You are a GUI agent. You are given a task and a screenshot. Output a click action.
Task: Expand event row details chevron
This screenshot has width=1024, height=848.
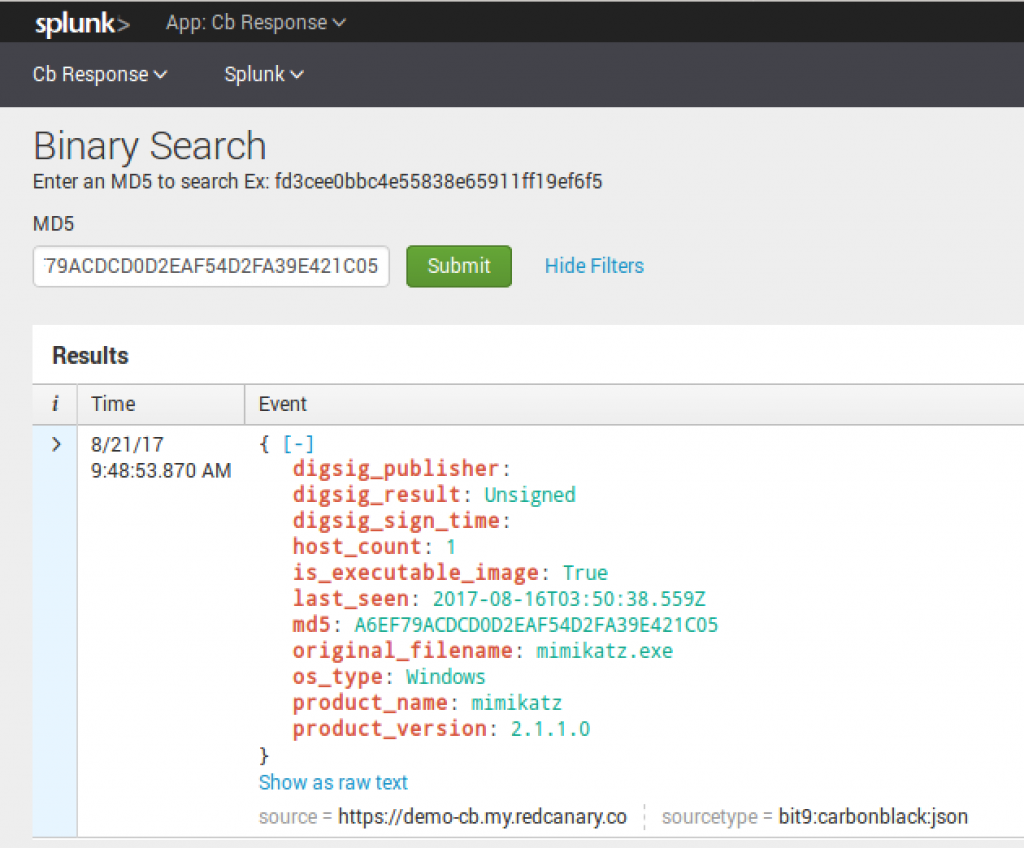coord(56,444)
